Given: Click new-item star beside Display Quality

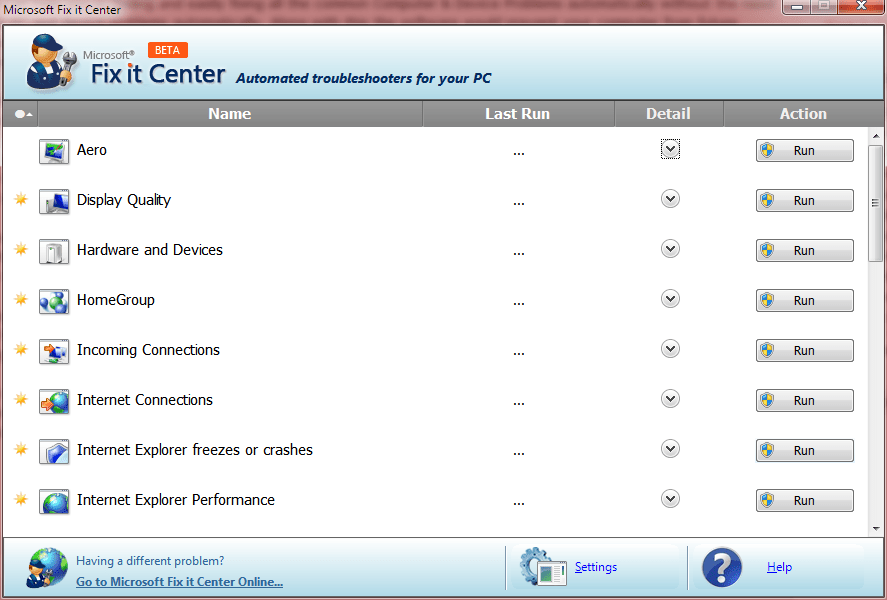Looking at the screenshot, I should [21, 199].
